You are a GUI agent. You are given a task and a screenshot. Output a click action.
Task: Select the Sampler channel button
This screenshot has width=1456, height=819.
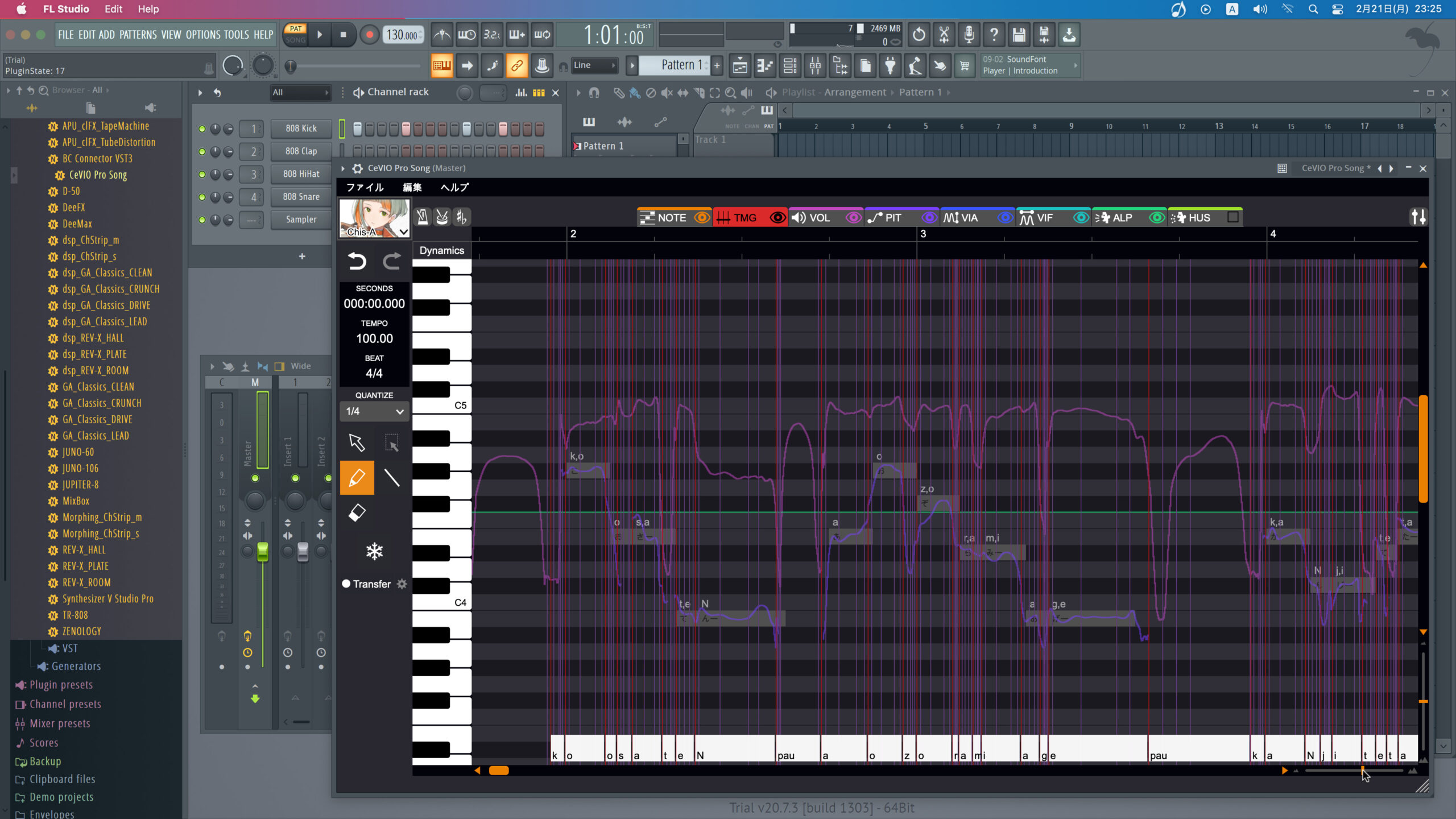(x=301, y=220)
